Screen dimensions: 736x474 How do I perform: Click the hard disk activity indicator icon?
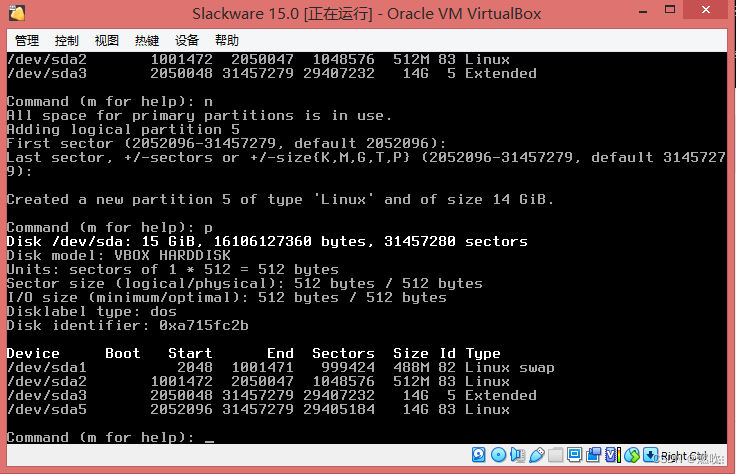click(478, 455)
